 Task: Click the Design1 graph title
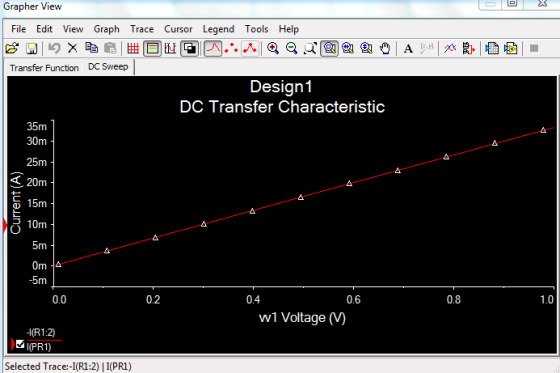(x=281, y=87)
